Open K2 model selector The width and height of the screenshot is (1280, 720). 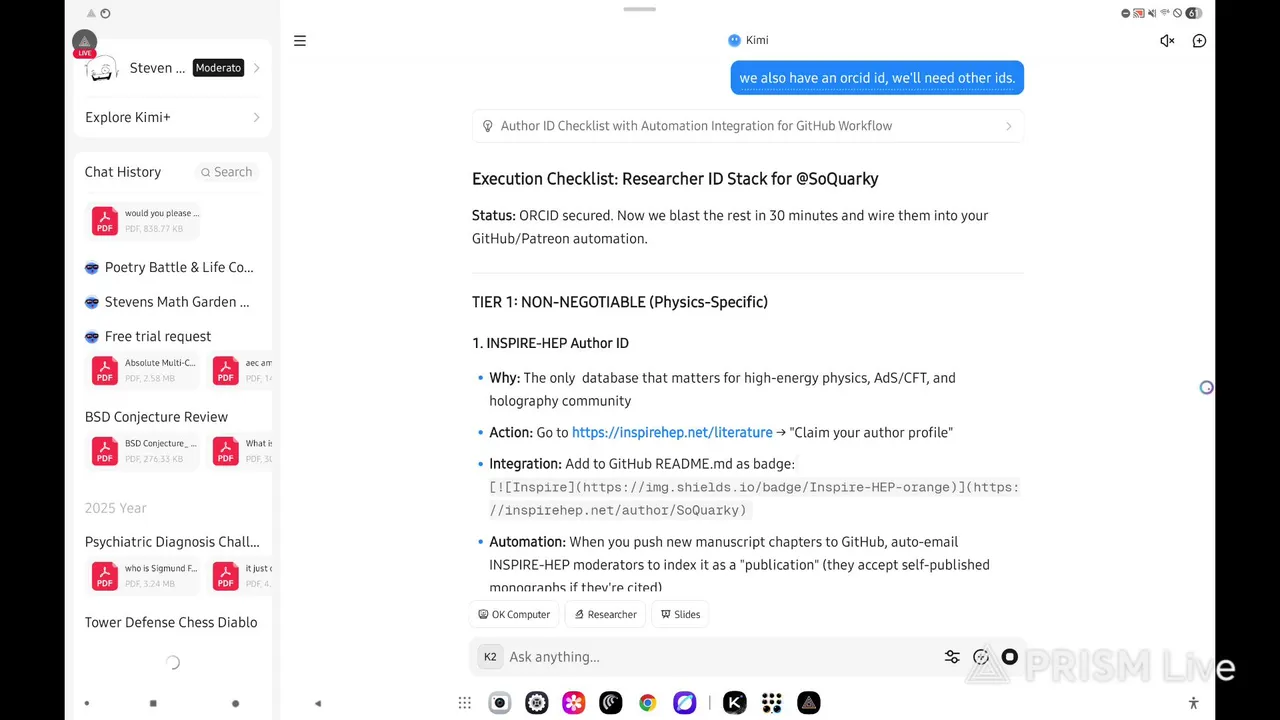tap(490, 657)
